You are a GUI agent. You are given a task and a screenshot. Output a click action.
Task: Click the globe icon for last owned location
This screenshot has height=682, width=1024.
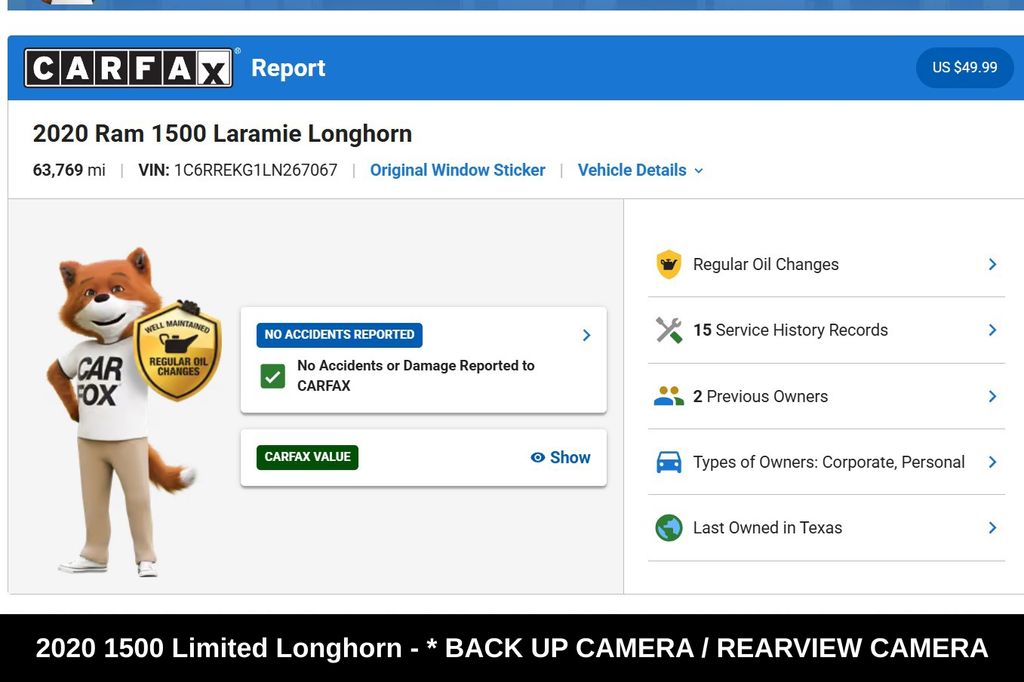[x=669, y=528]
